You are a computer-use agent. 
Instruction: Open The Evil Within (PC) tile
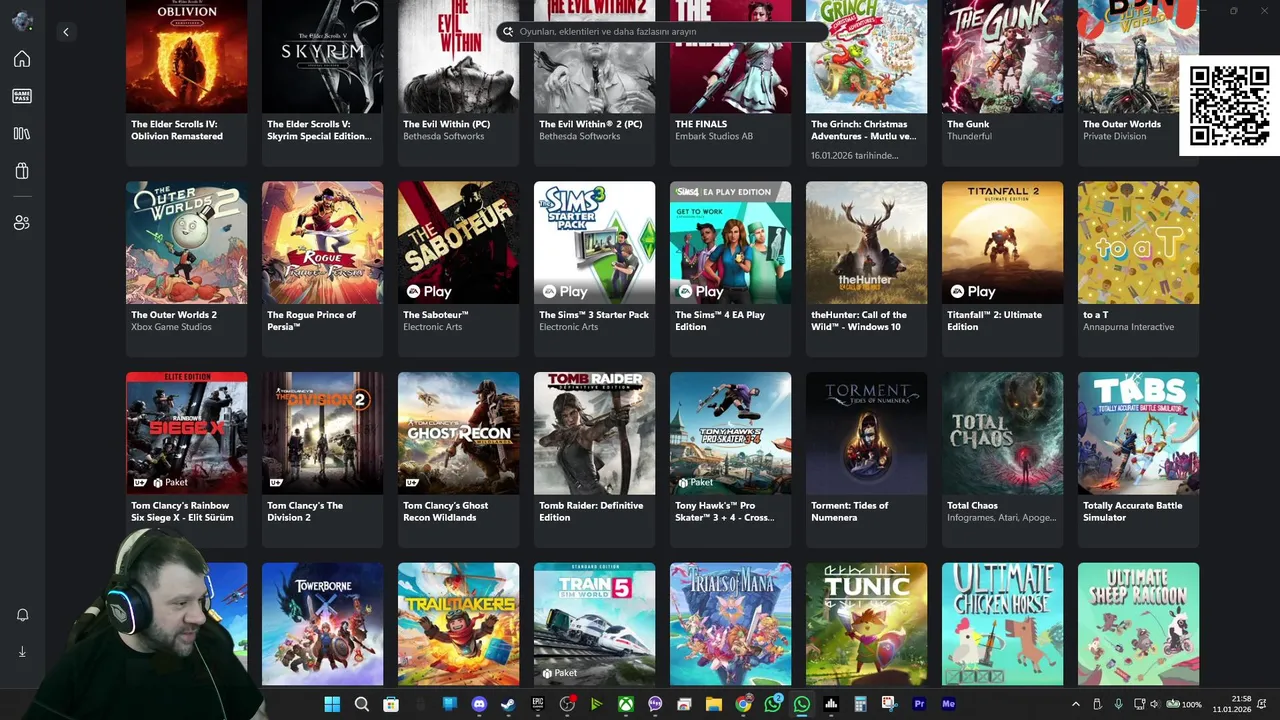[458, 83]
